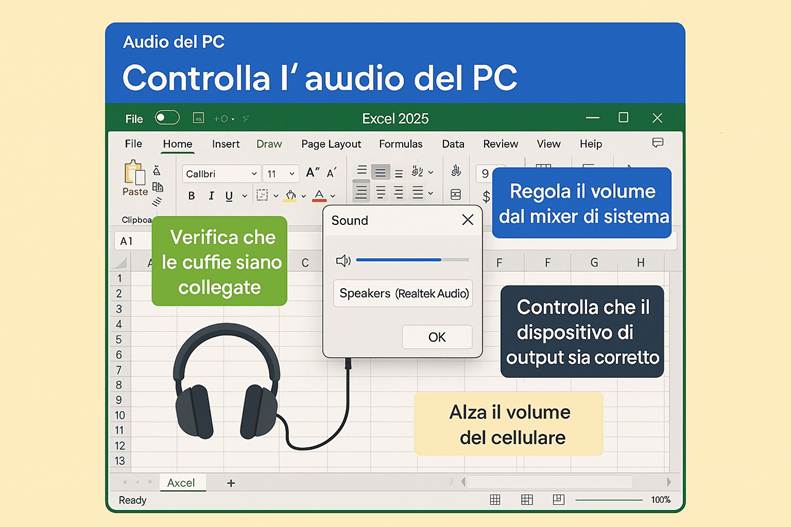Click the merge cells icon

tap(456, 194)
